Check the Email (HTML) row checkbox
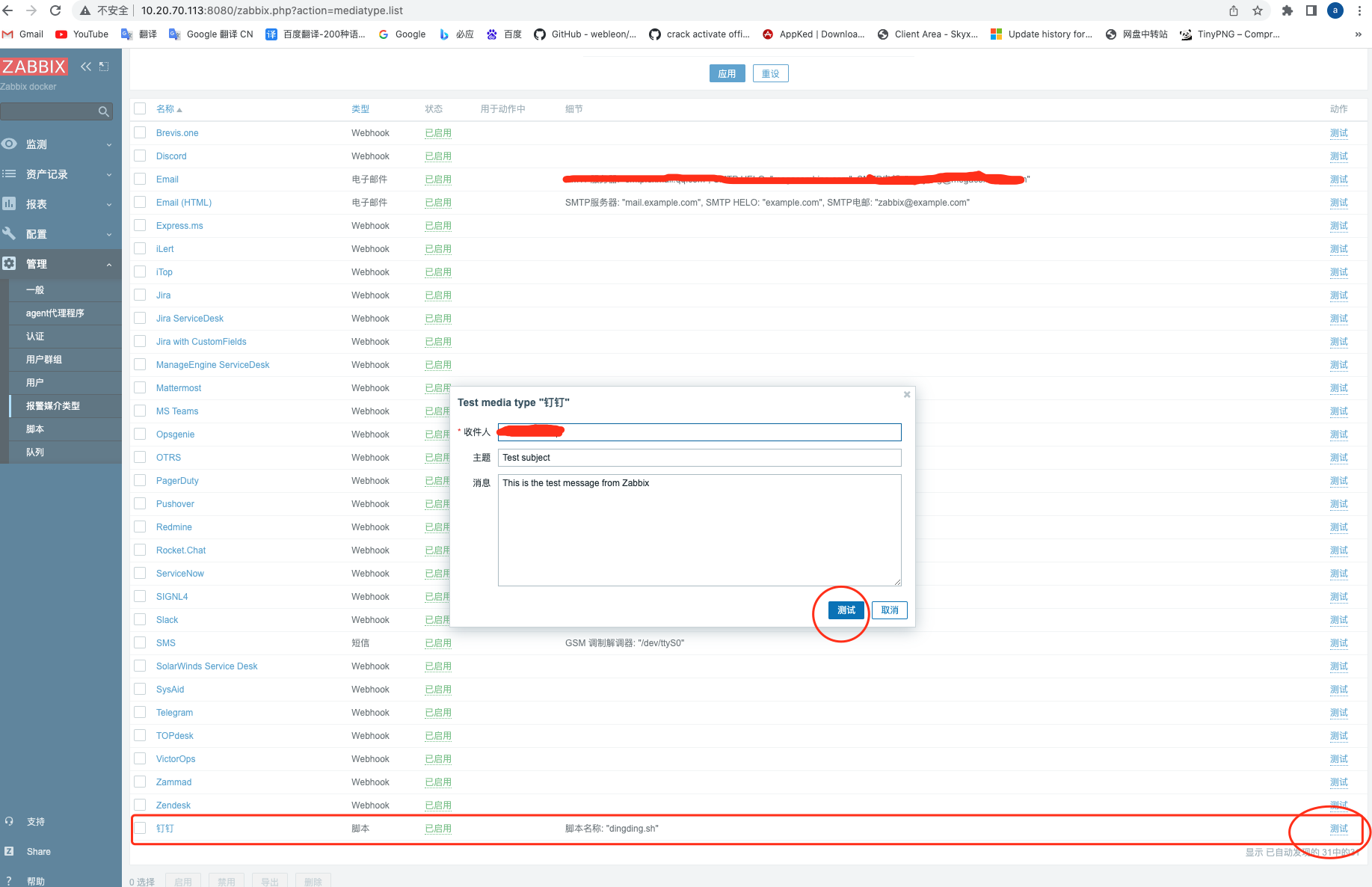1372x887 pixels. point(140,202)
